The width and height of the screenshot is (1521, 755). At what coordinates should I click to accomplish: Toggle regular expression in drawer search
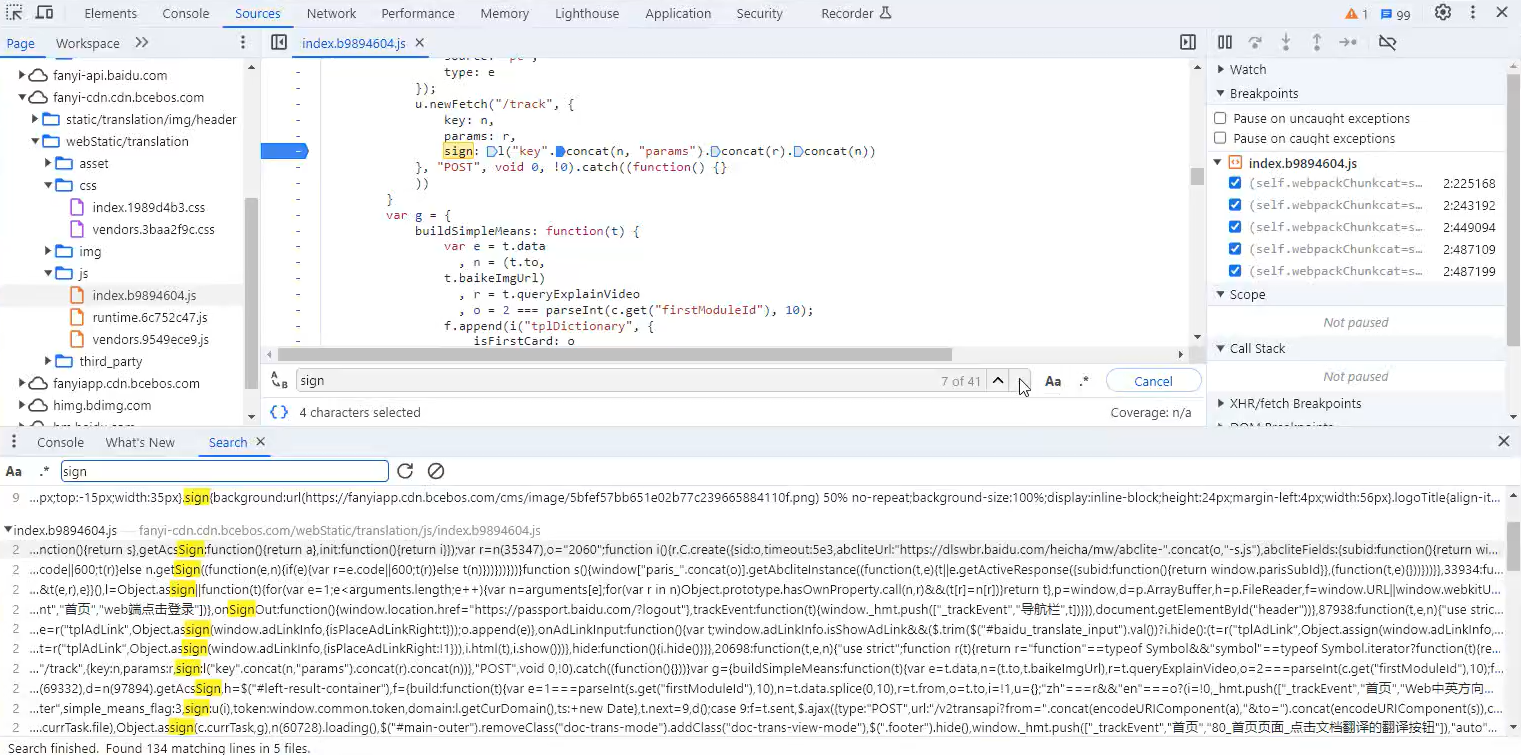44,471
